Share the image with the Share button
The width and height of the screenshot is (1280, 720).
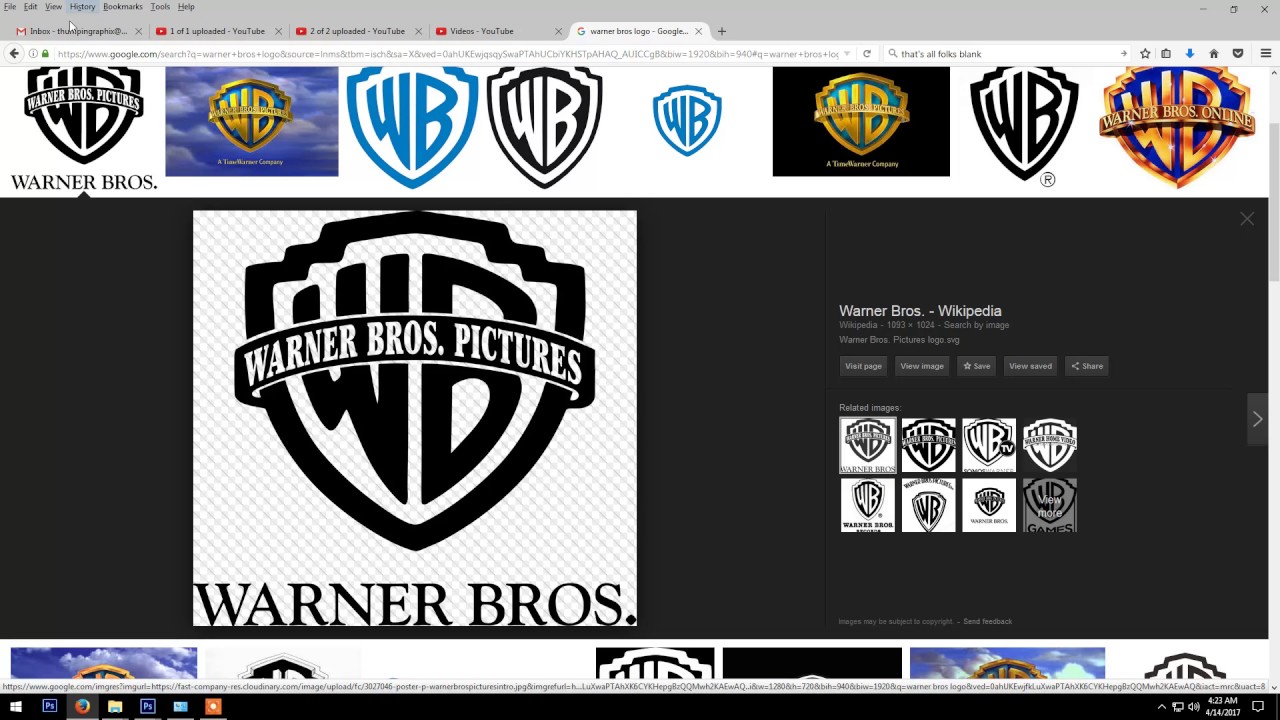1087,366
